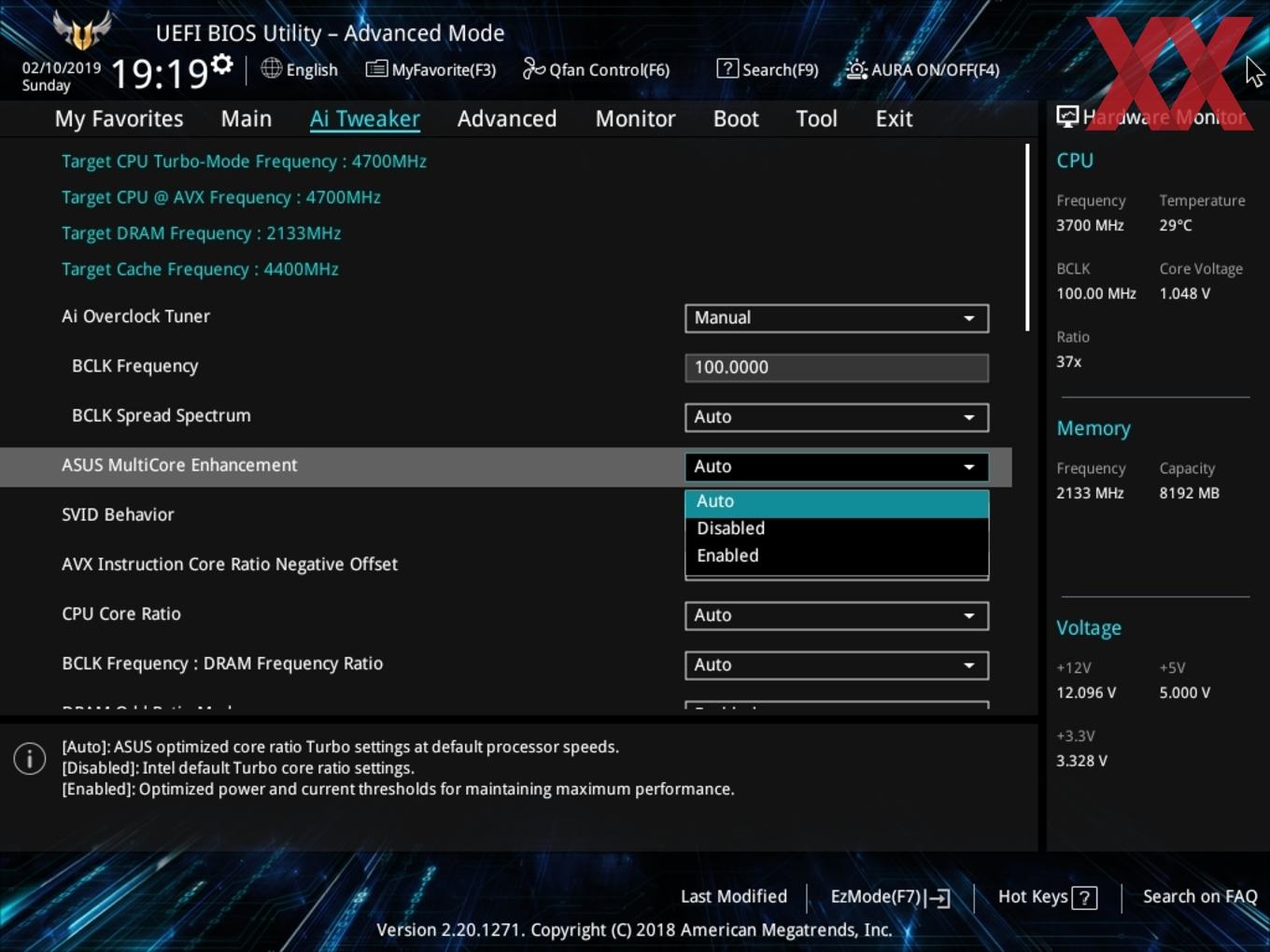Choose Auto in the open dropdown list
This screenshot has width=1270, height=952.
tap(837, 502)
